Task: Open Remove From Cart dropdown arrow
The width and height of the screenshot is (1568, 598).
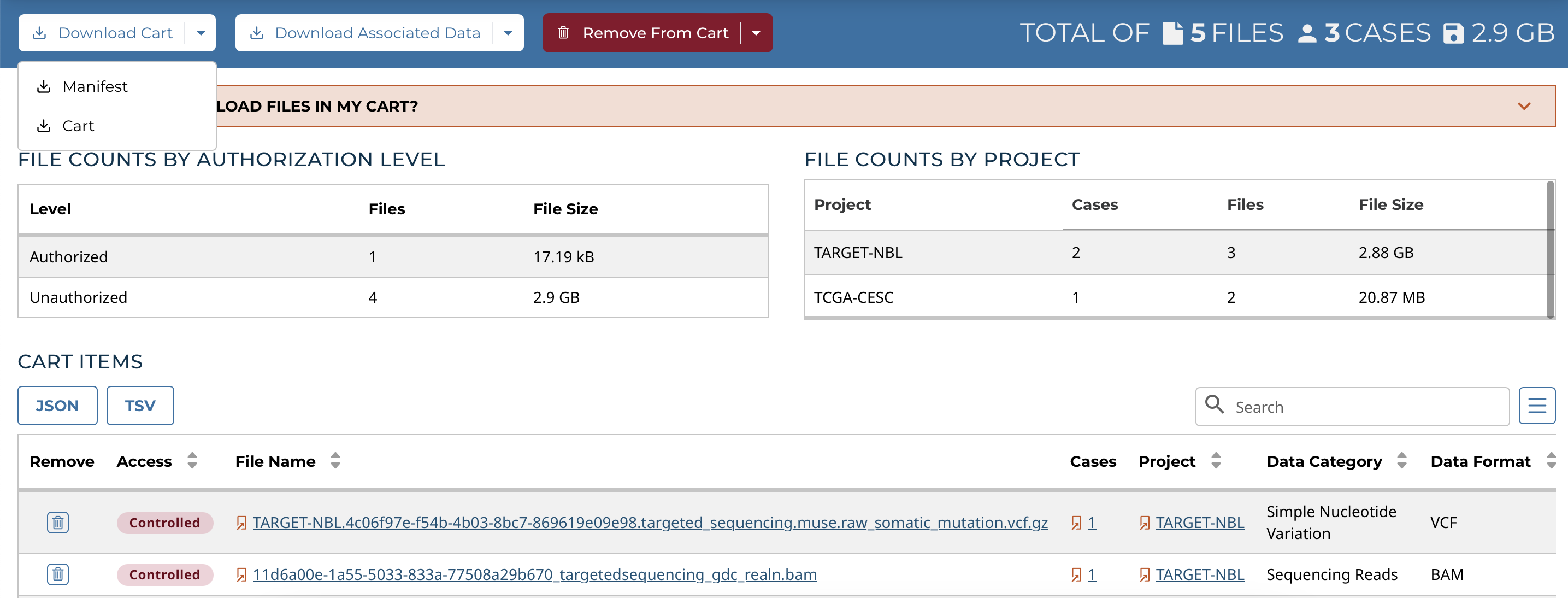Action: tap(756, 33)
